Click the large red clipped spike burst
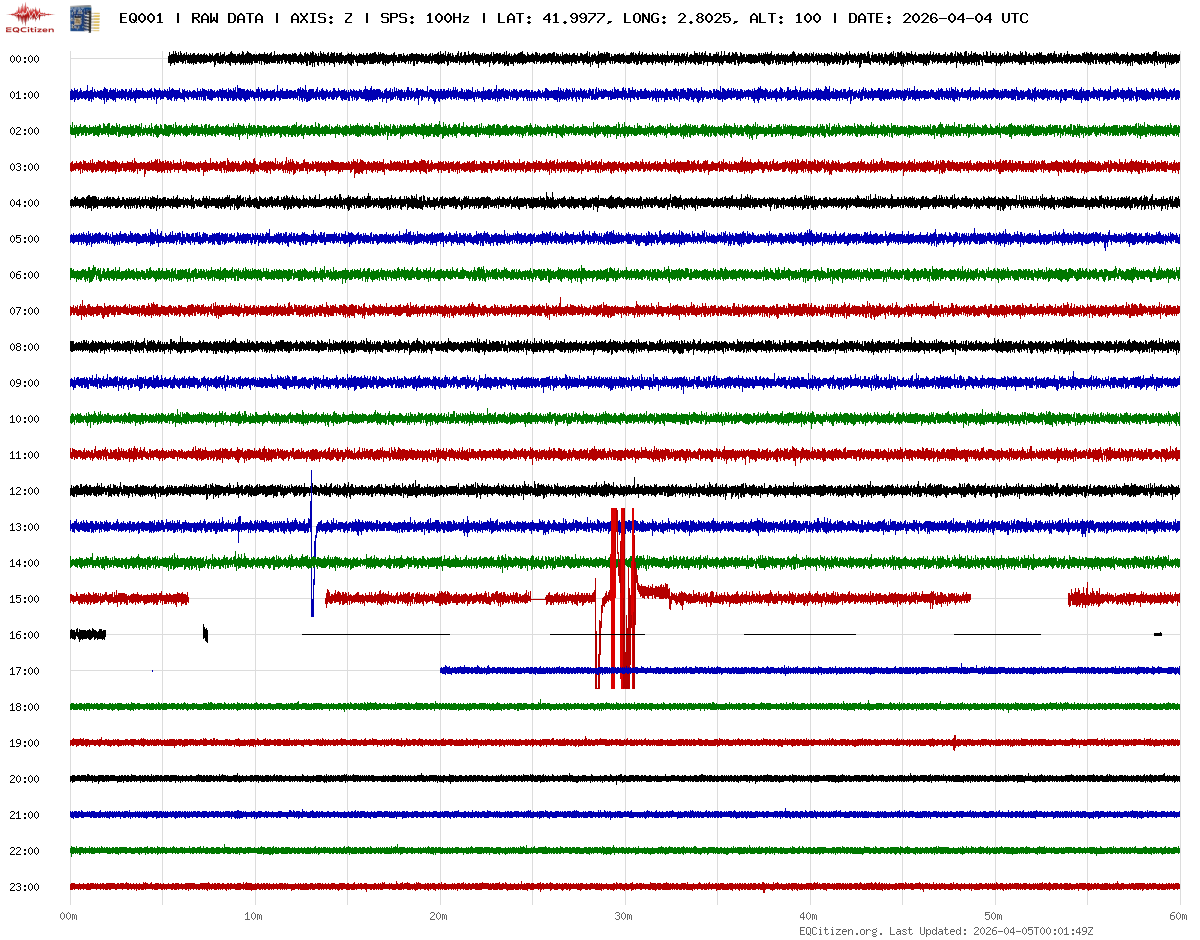 pyautogui.click(x=623, y=598)
